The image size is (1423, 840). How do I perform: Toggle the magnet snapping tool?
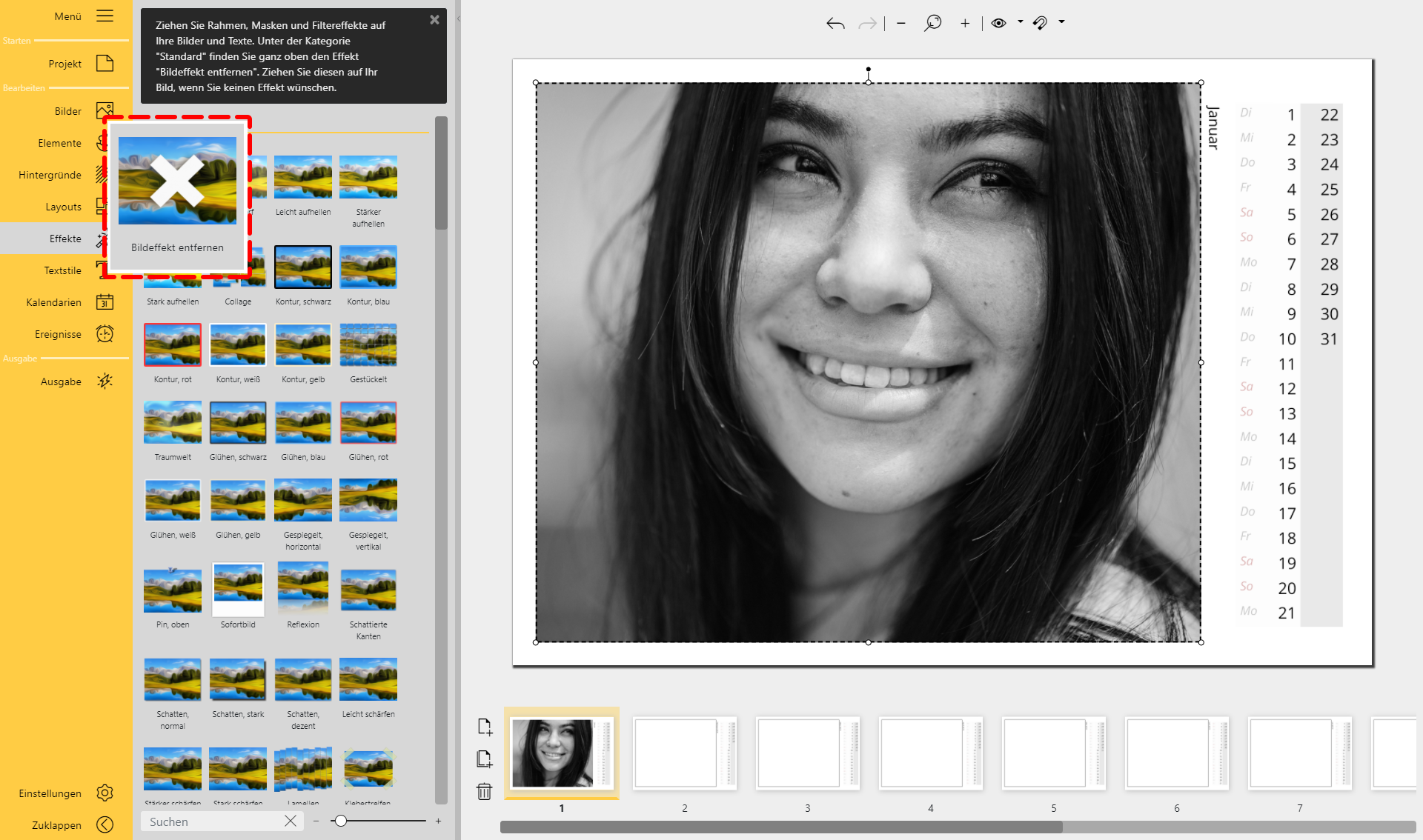pyautogui.click(x=1040, y=23)
